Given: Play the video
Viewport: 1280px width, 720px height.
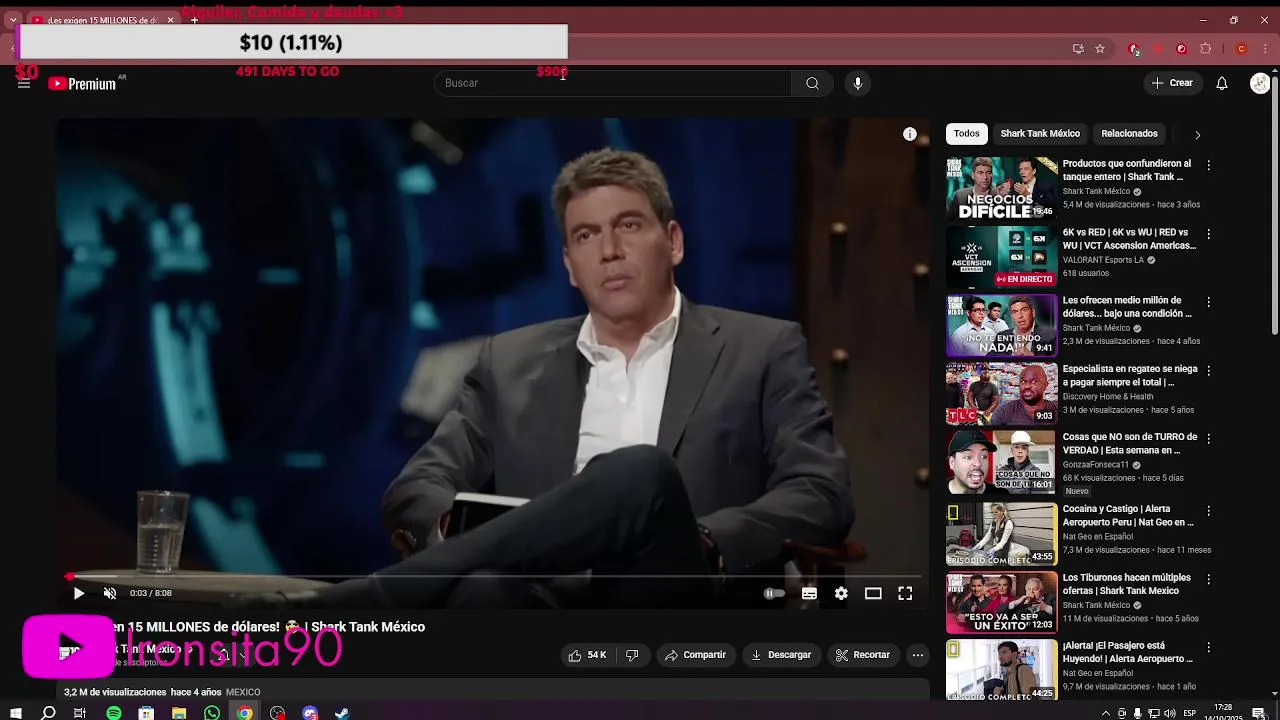Looking at the screenshot, I should coord(79,593).
